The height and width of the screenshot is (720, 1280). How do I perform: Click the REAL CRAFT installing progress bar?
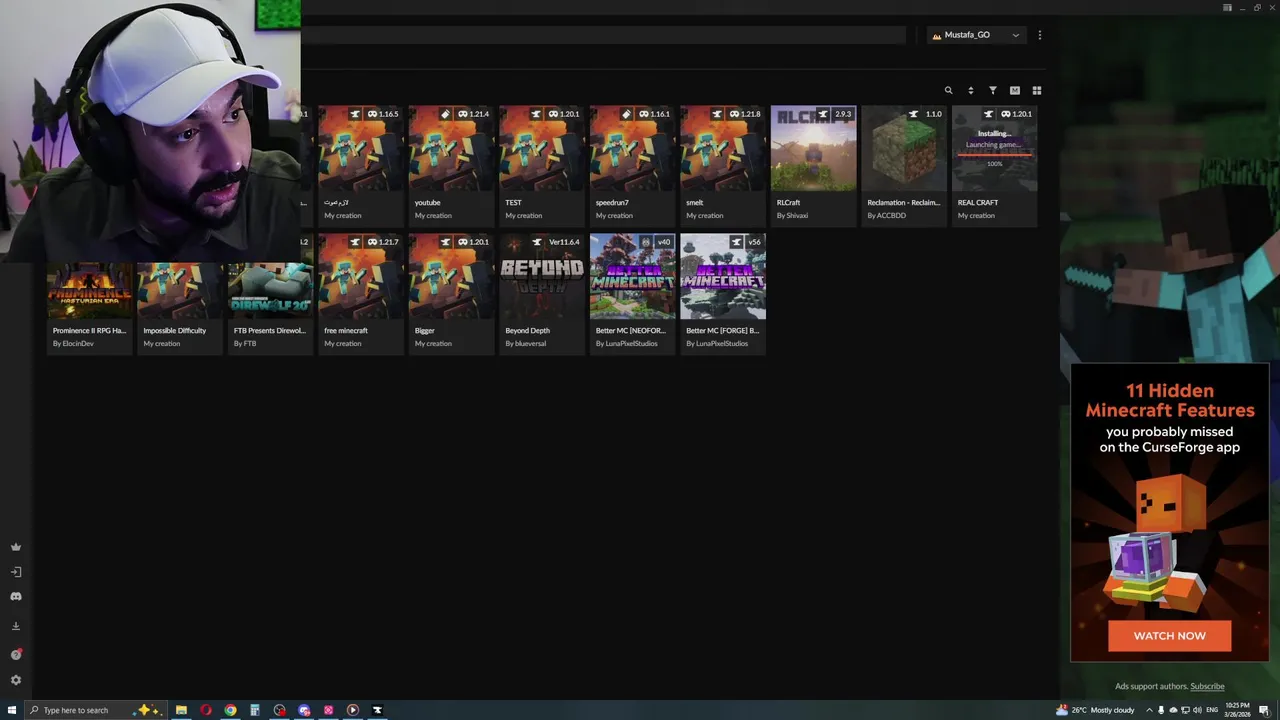pyautogui.click(x=994, y=154)
